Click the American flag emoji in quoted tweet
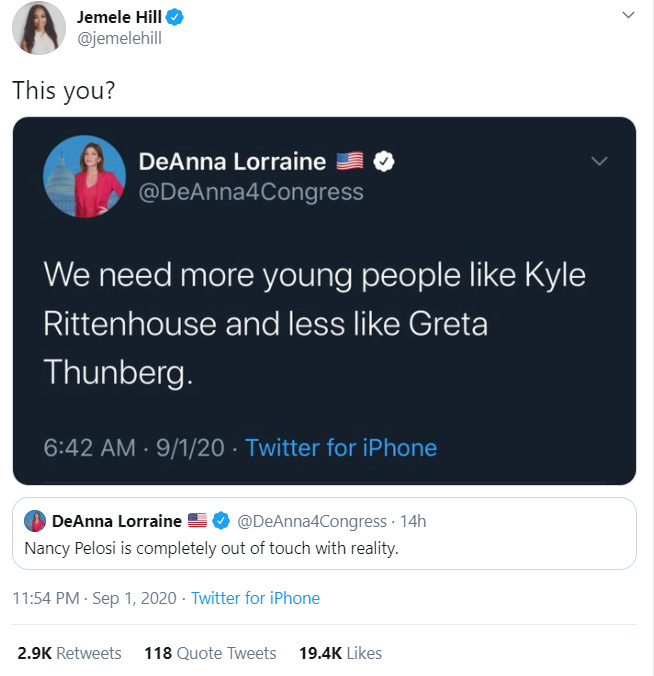The width and height of the screenshot is (654, 676). pos(197,521)
